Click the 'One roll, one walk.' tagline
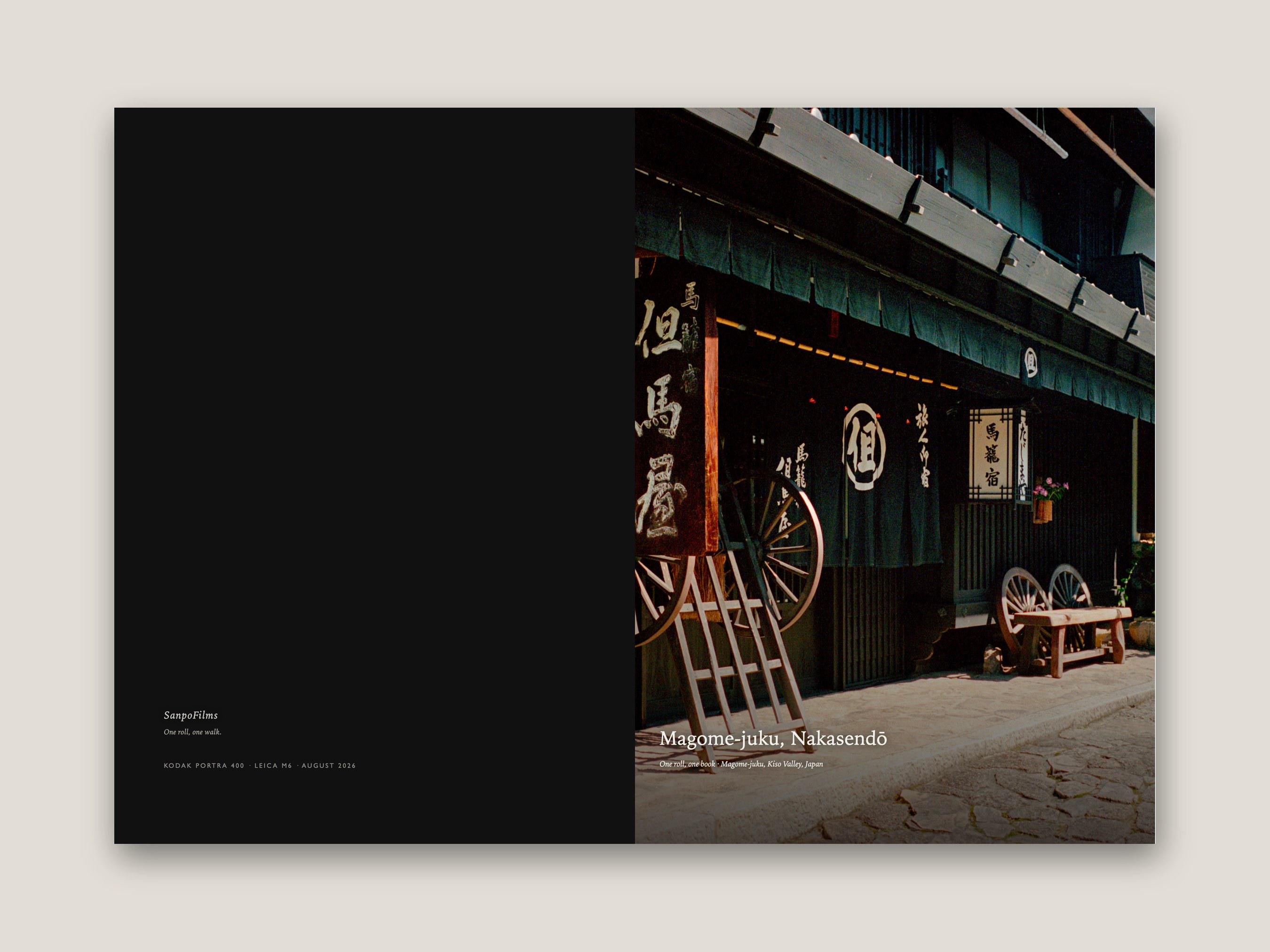The image size is (1270, 952). [192, 732]
